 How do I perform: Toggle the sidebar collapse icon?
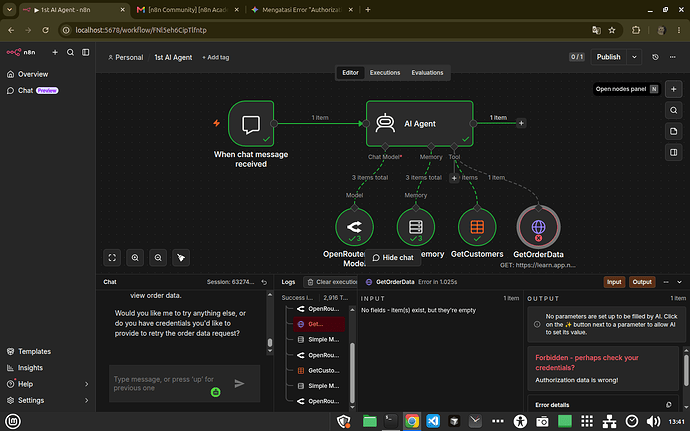86,52
